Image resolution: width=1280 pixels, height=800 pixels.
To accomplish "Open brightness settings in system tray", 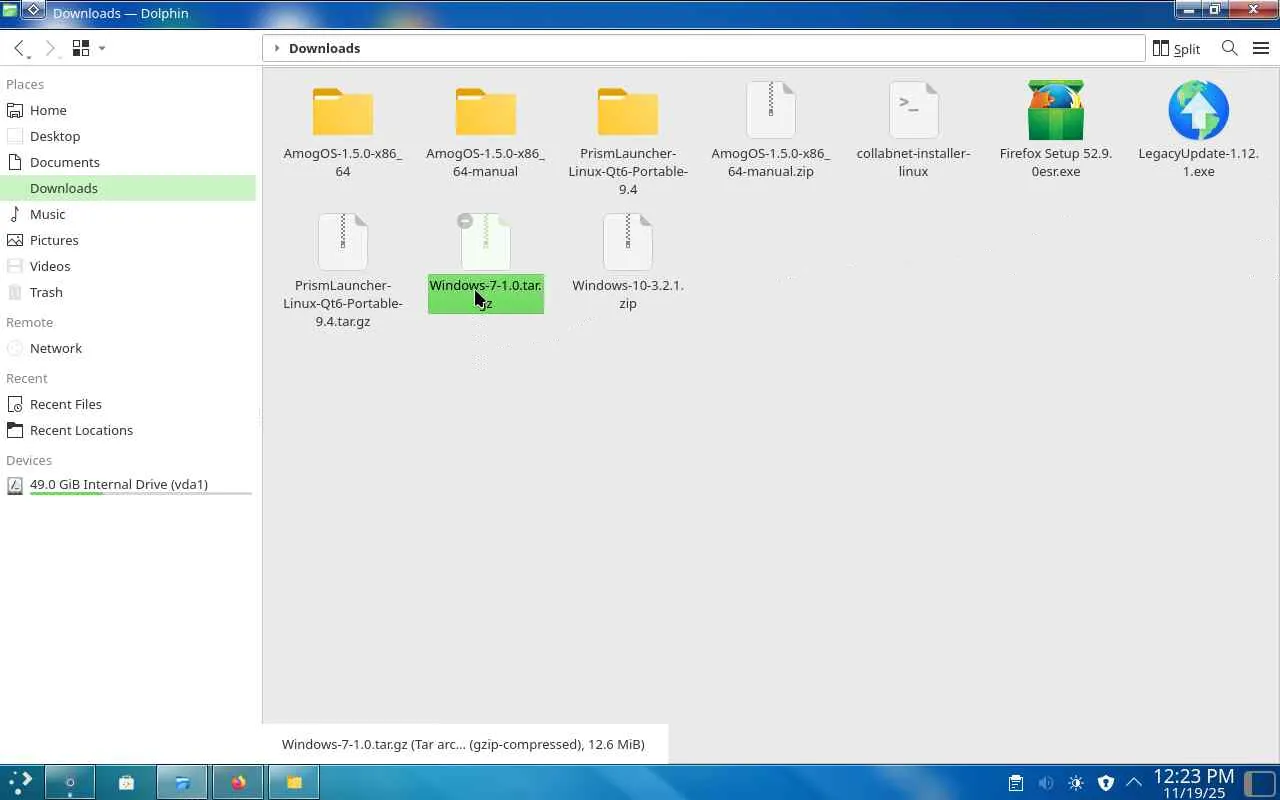I will (x=1076, y=783).
